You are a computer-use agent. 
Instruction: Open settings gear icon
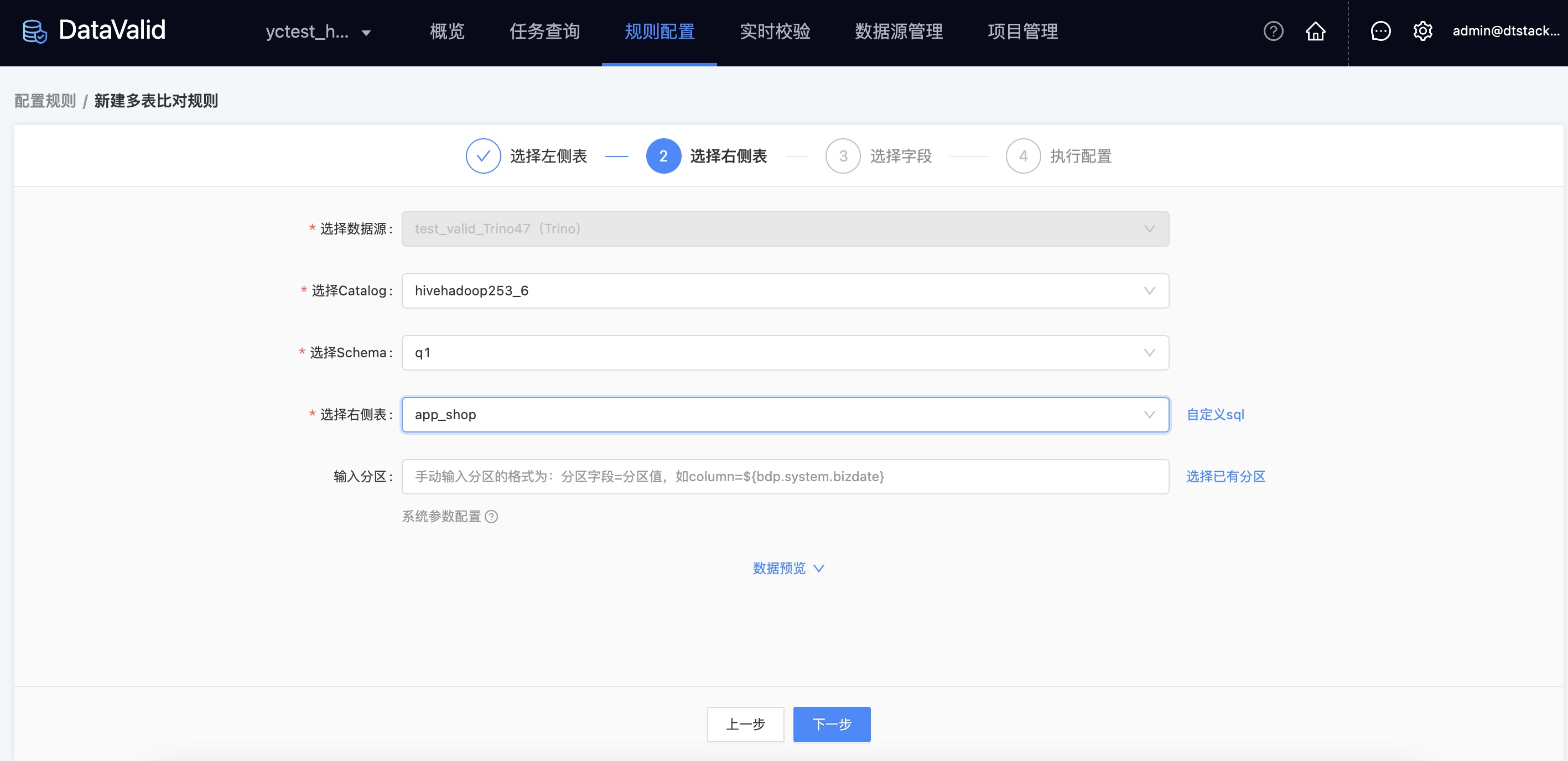click(1422, 31)
